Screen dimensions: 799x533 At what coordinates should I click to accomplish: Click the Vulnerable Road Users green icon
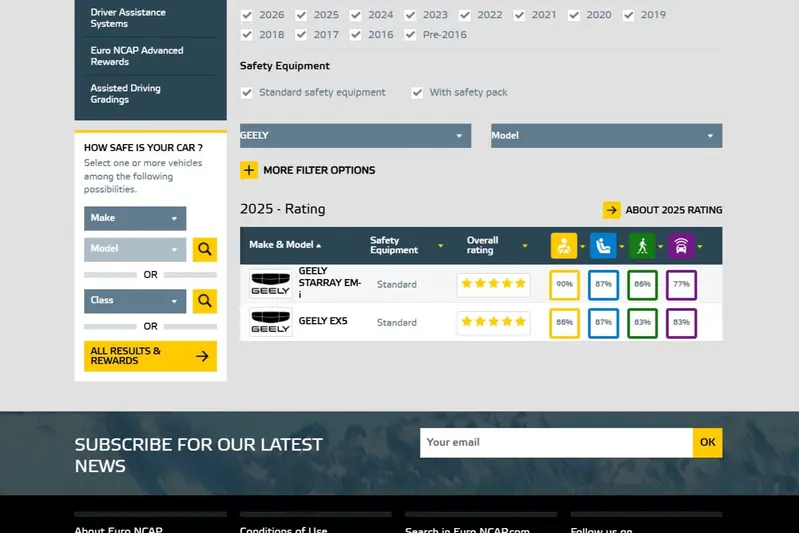[x=641, y=245]
